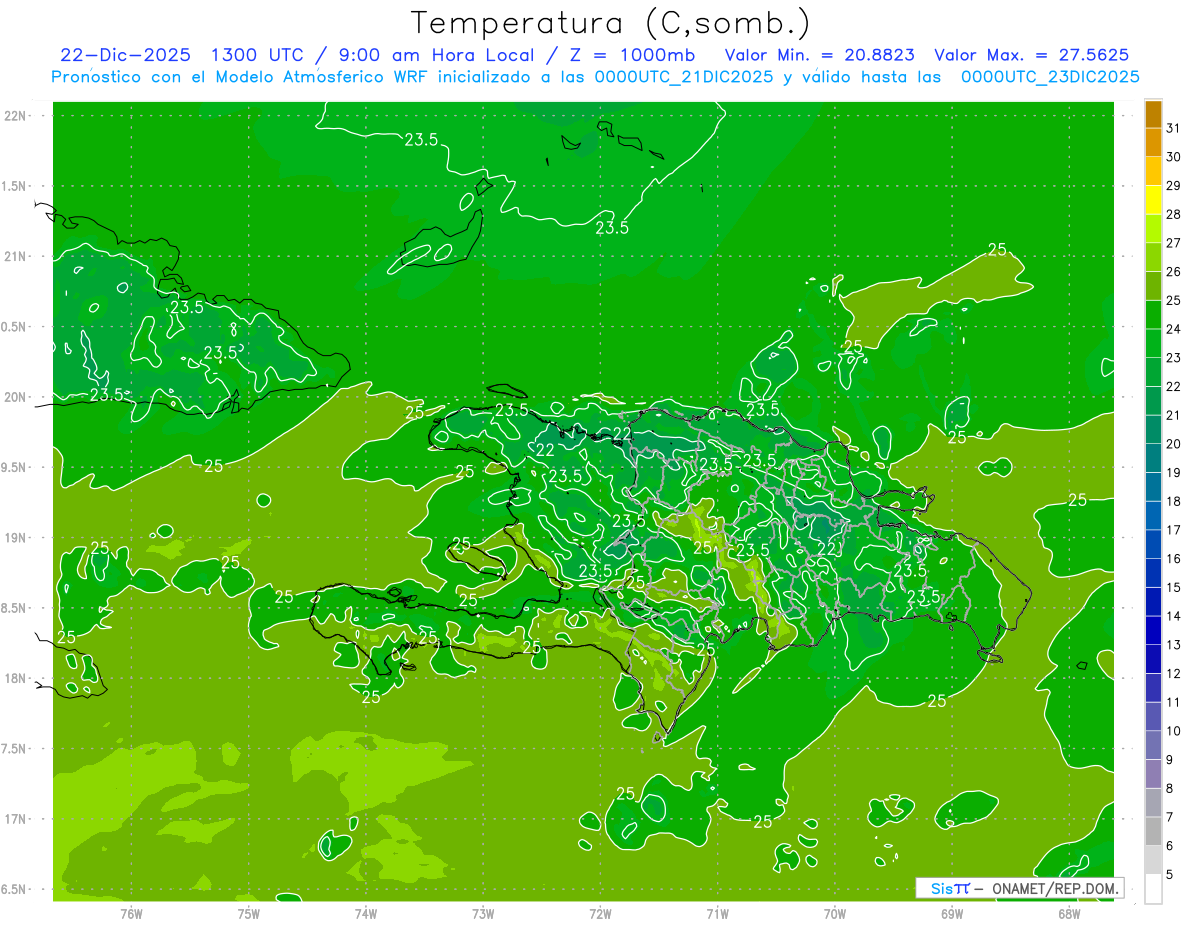Click the initialization time '0000UTC_21DIC2025'
Screen dimensions: 1200x927
pyautogui.click(x=683, y=77)
